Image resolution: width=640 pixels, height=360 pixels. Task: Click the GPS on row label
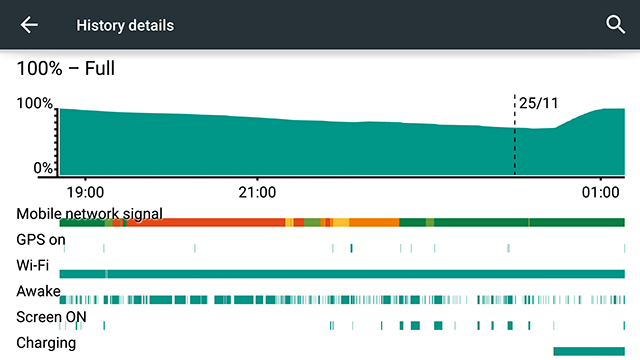41,240
